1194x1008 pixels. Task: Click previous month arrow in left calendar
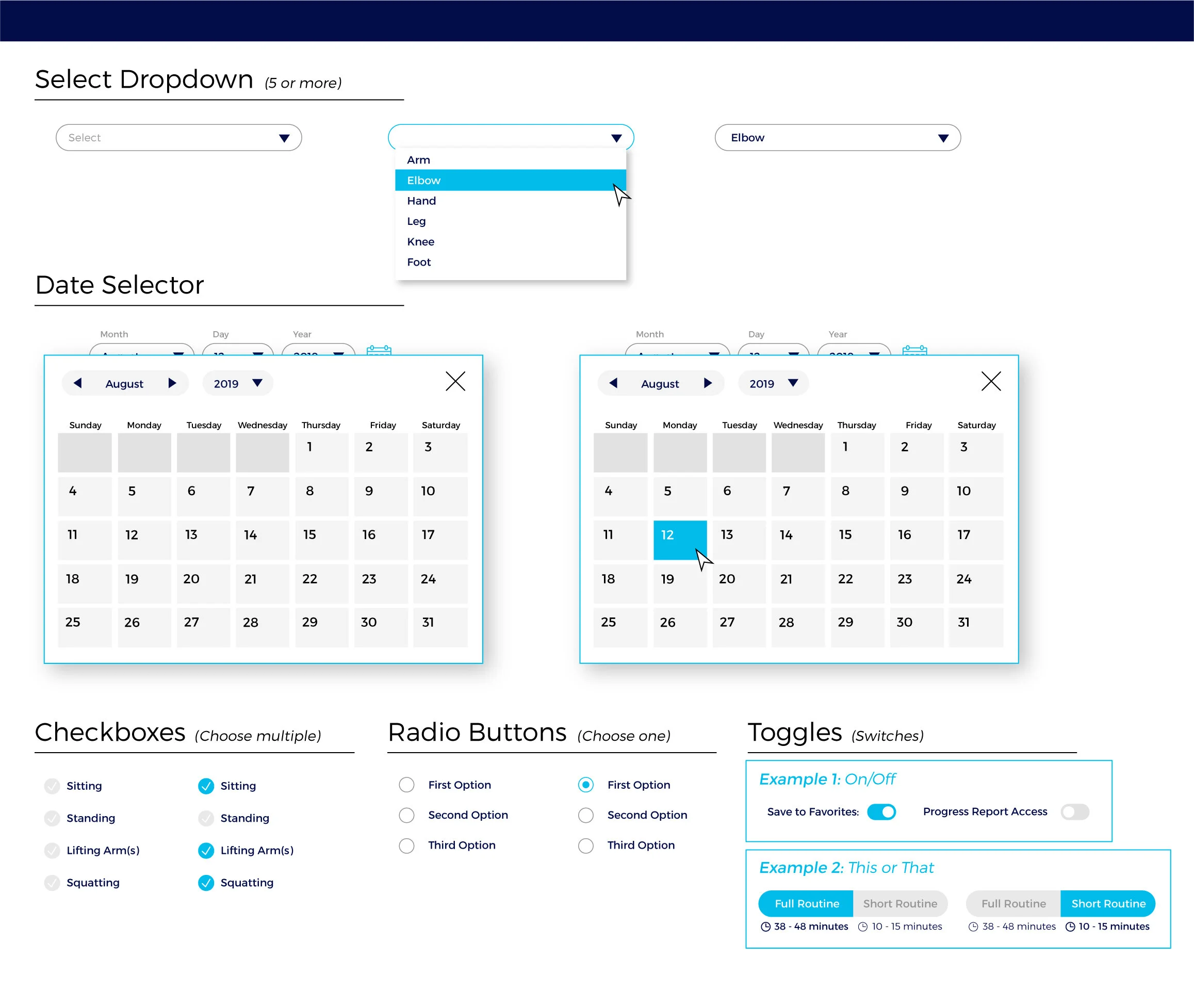point(78,383)
